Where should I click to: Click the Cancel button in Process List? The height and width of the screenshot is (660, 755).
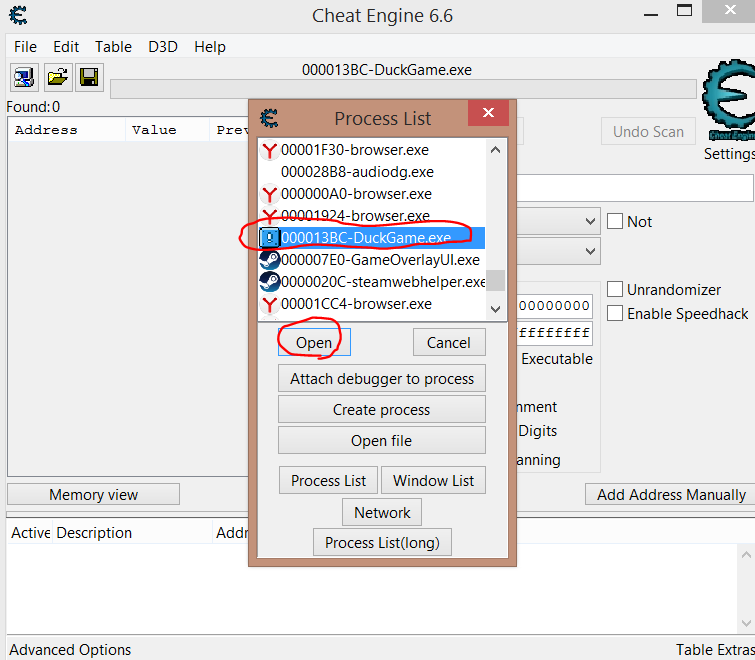coord(449,342)
